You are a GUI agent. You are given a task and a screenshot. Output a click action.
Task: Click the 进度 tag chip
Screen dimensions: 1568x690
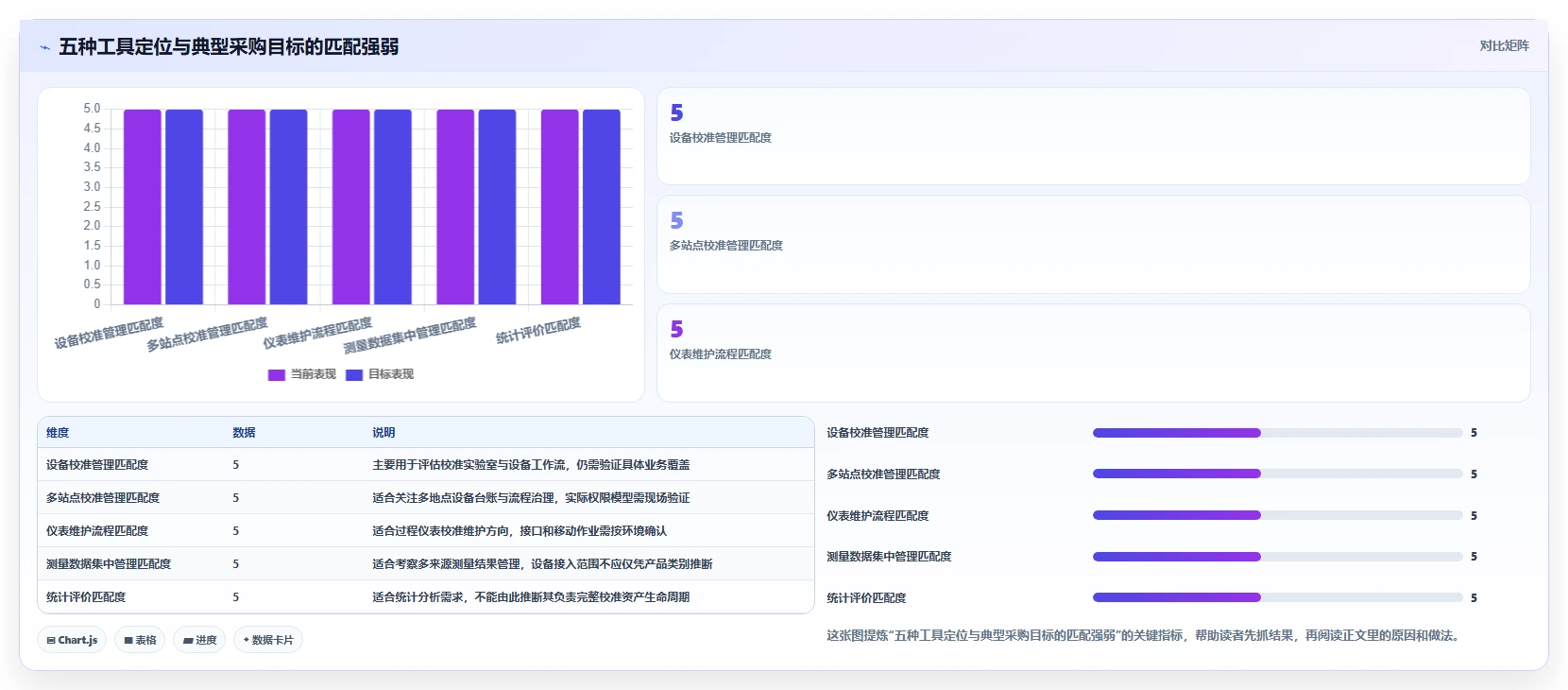point(199,640)
